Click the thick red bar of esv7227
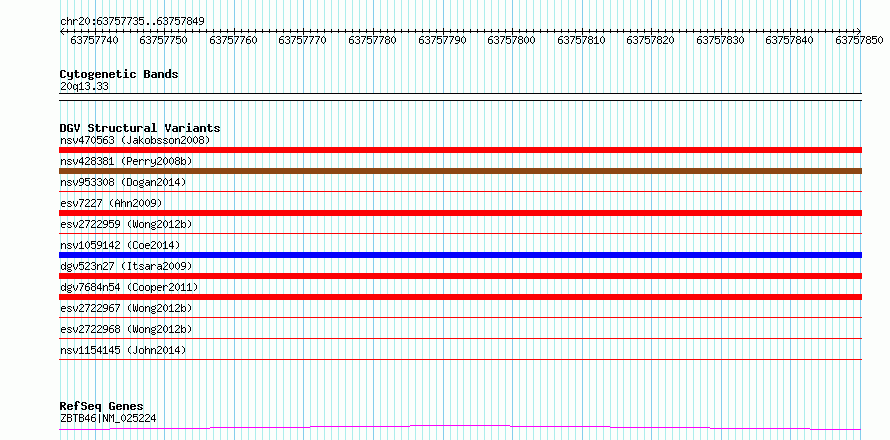The image size is (890, 440). click(x=460, y=213)
